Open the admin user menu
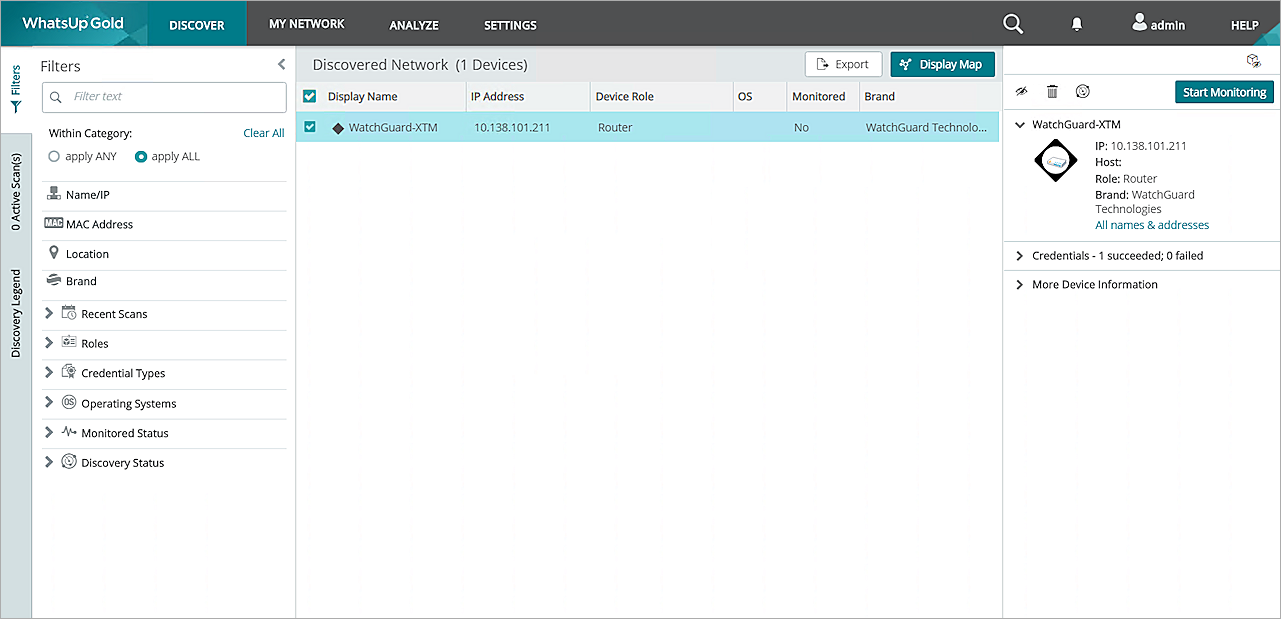This screenshot has height=619, width=1281. (1158, 24)
